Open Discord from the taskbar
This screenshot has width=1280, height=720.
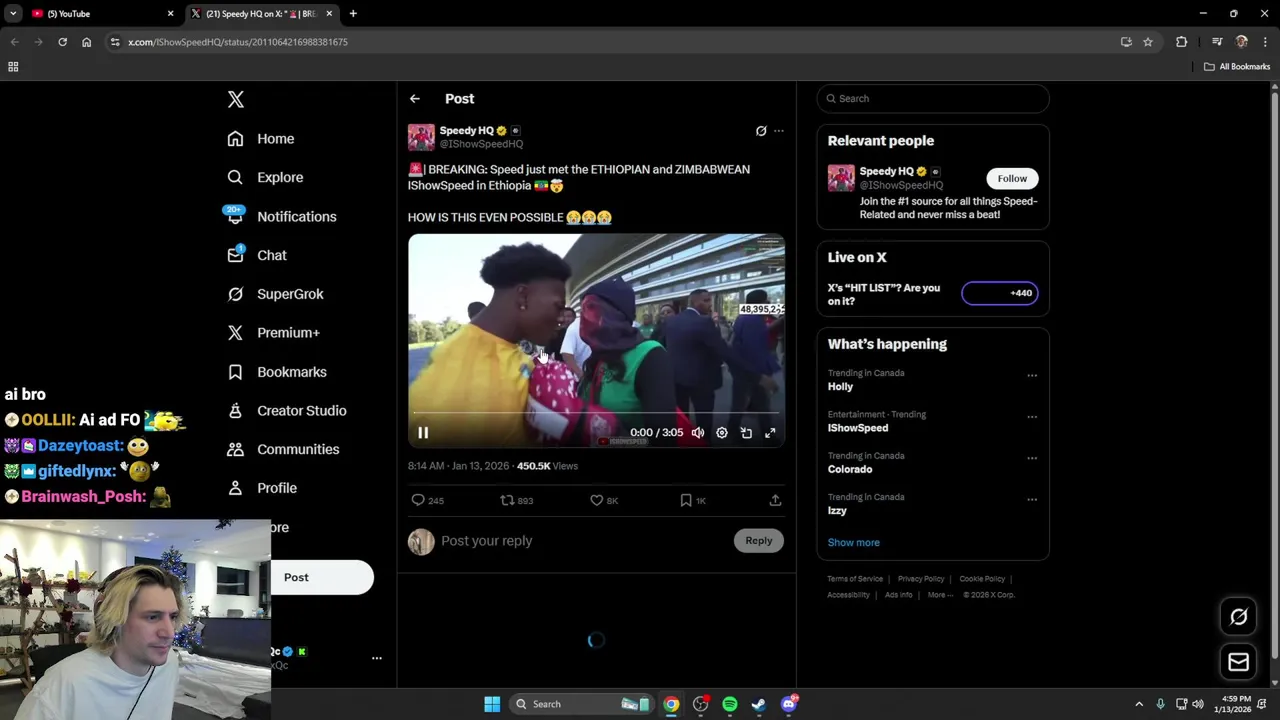[789, 704]
